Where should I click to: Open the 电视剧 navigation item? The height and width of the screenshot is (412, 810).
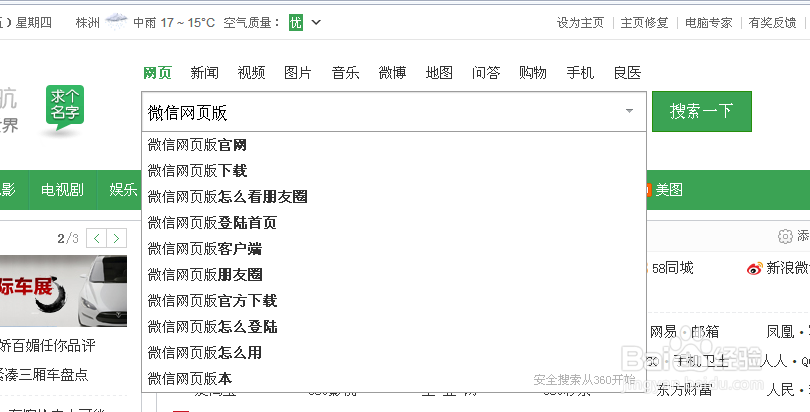(x=63, y=189)
